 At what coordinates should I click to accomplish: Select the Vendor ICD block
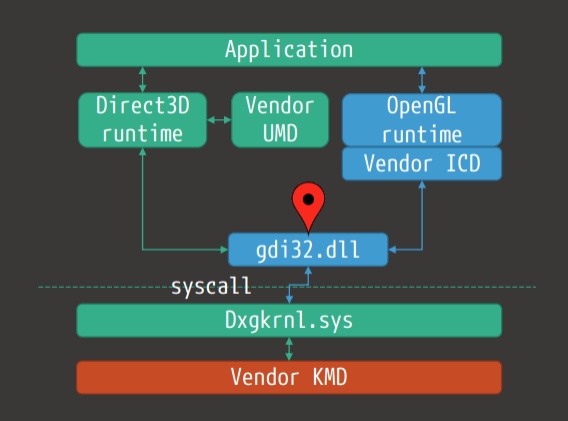coord(422,163)
